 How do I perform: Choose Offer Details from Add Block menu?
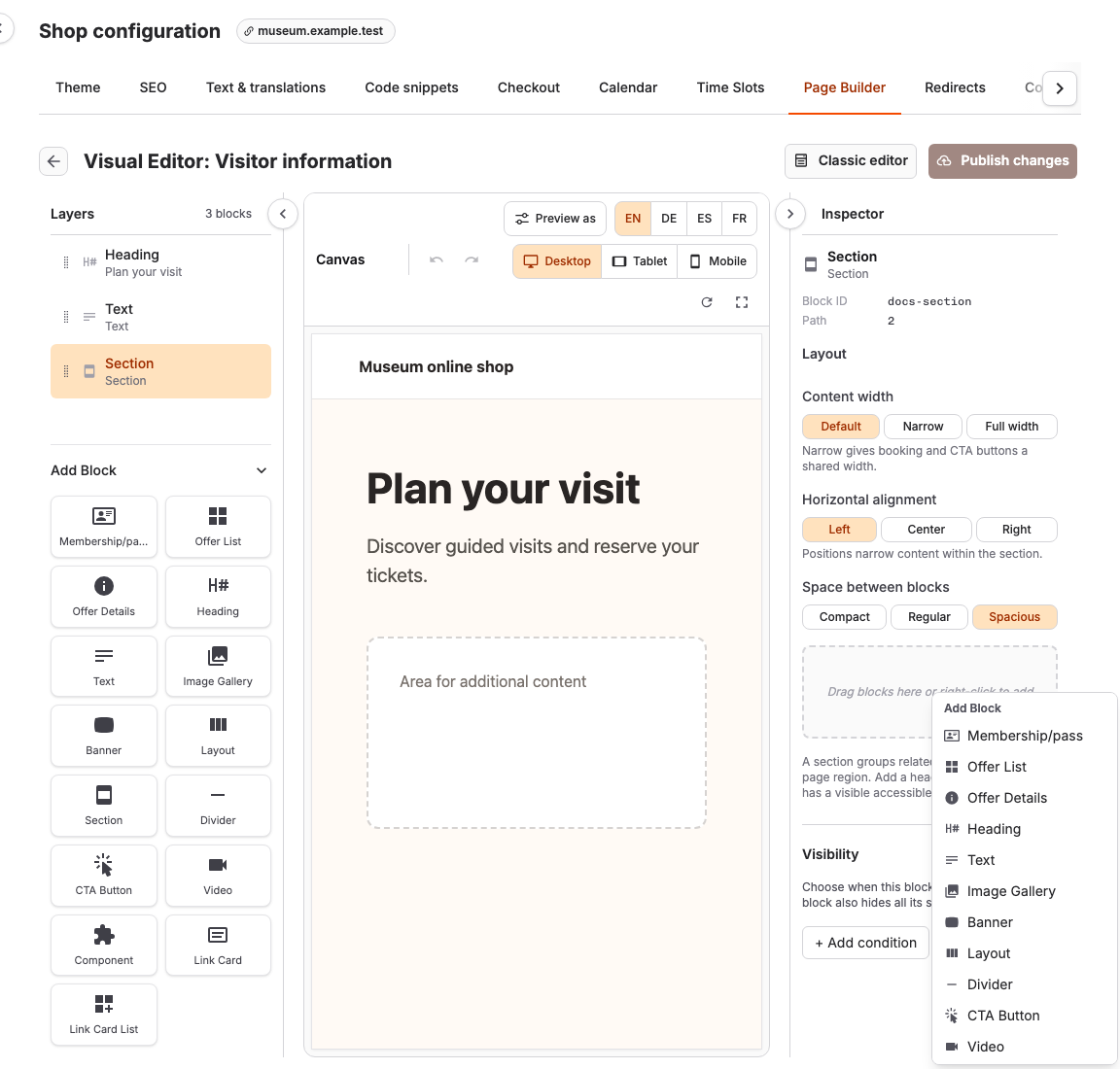pos(1006,798)
